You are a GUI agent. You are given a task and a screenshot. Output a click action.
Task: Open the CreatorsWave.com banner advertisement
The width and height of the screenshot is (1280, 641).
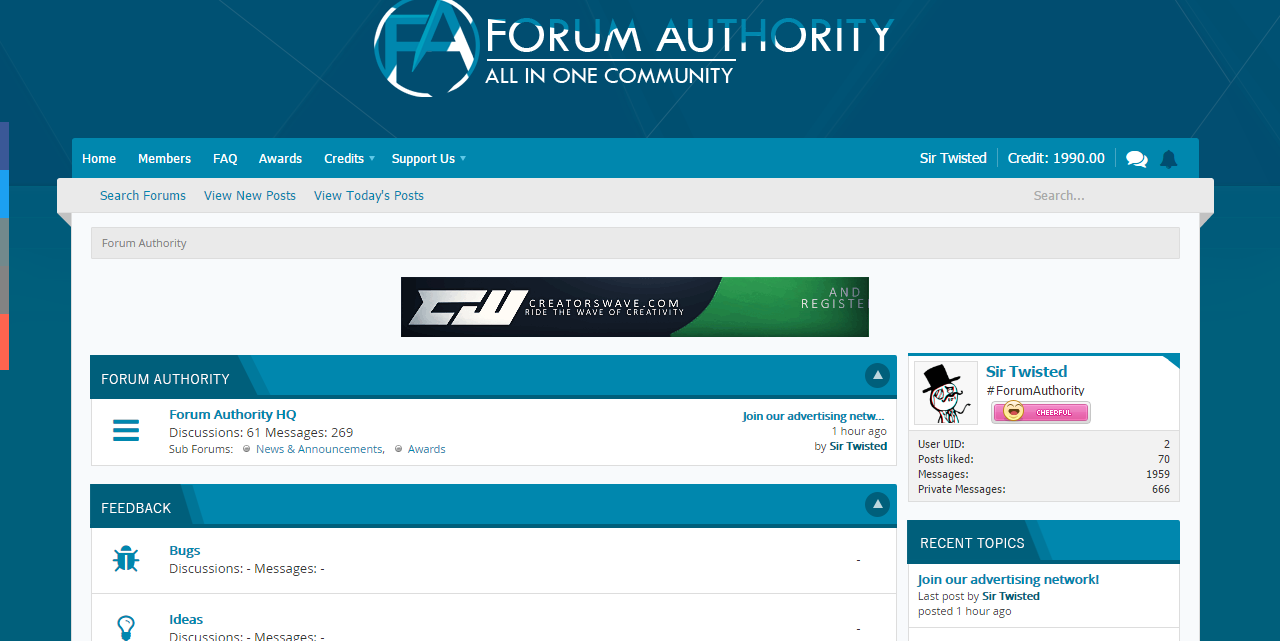(635, 307)
